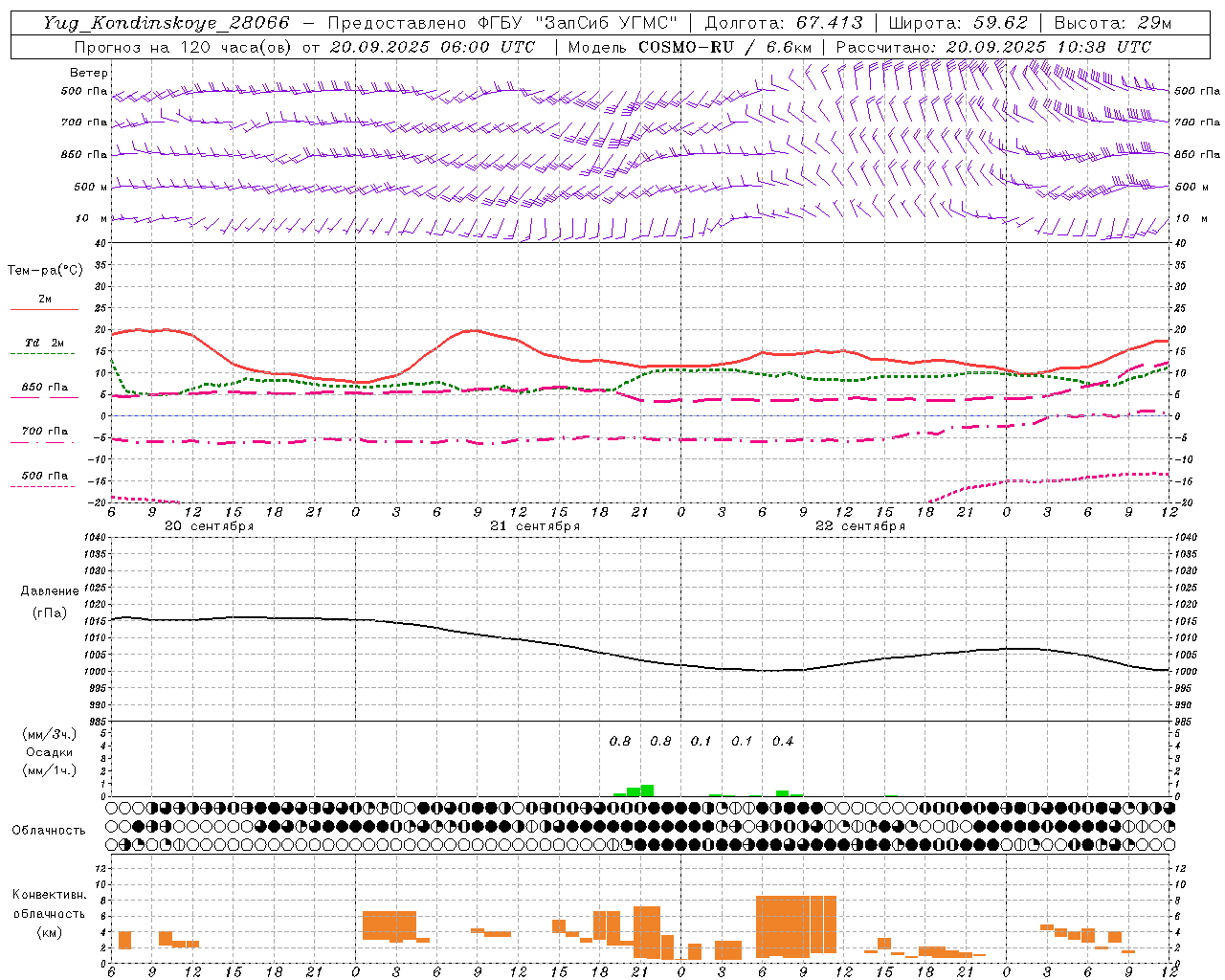Viewport: 1225px width, 980px height.
Task: Click the Осадки panel label
Action: pos(50,752)
